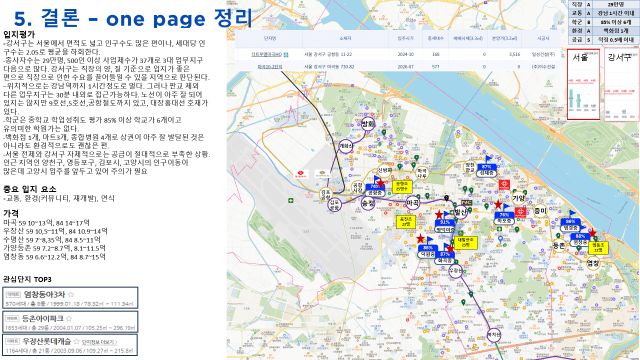Viewport: 640px width, 360px height.
Task: Click the yellow note above 염창 station
Action: pyautogui.click(x=598, y=248)
